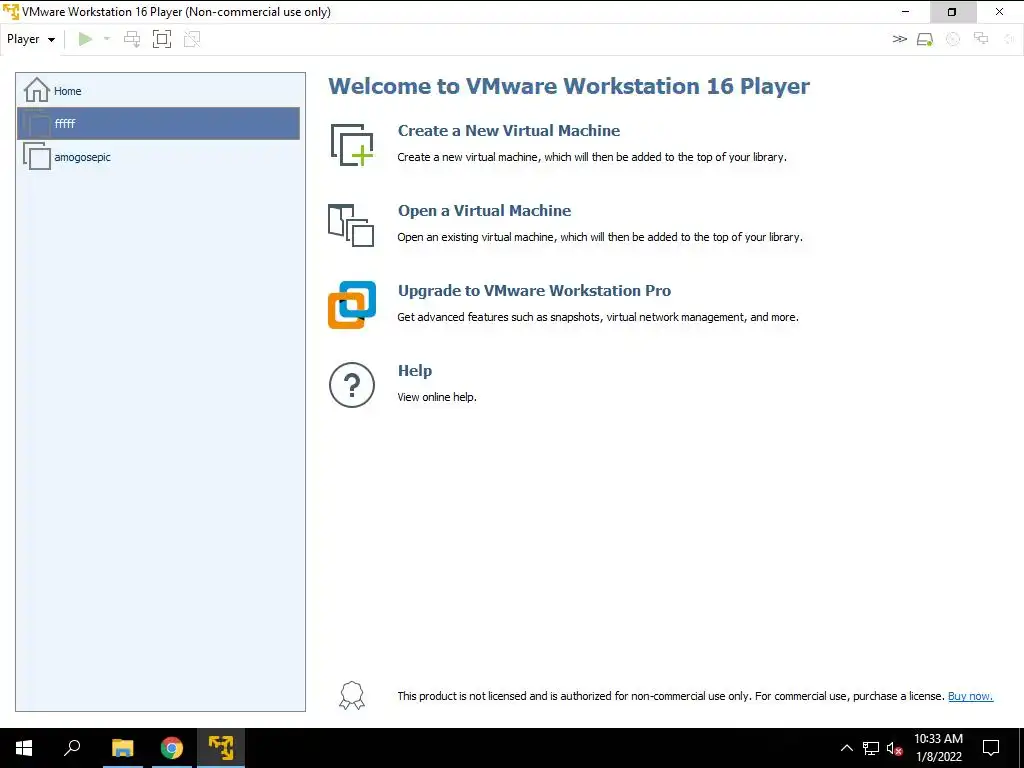Open the Player dropdown menu
This screenshot has height=768, width=1024.
[31, 39]
